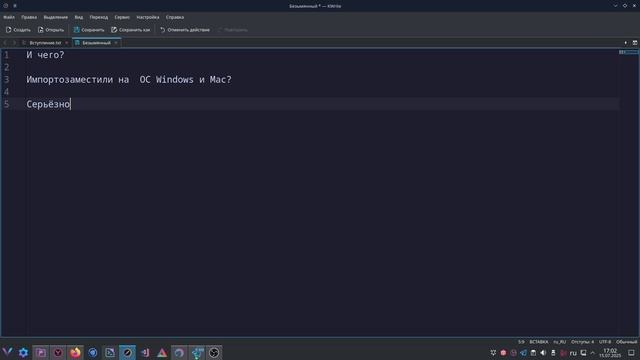This screenshot has height=360, width=640.
Task: Open Telegram from the system tray
Action: (523, 353)
